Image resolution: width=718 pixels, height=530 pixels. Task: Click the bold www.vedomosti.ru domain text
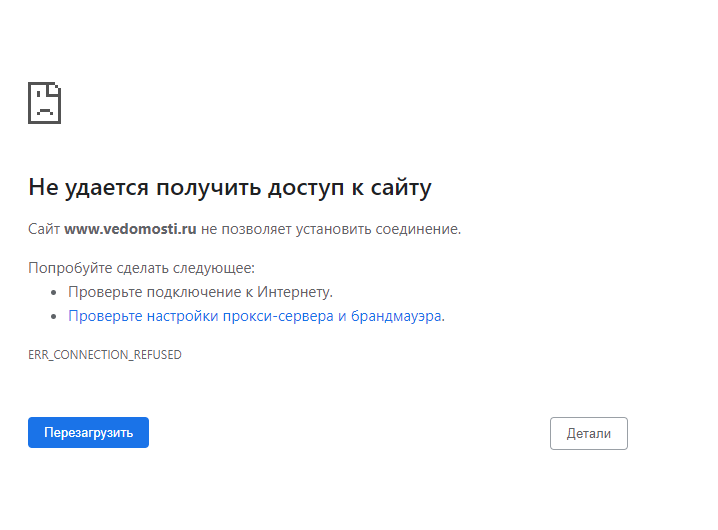click(130, 229)
